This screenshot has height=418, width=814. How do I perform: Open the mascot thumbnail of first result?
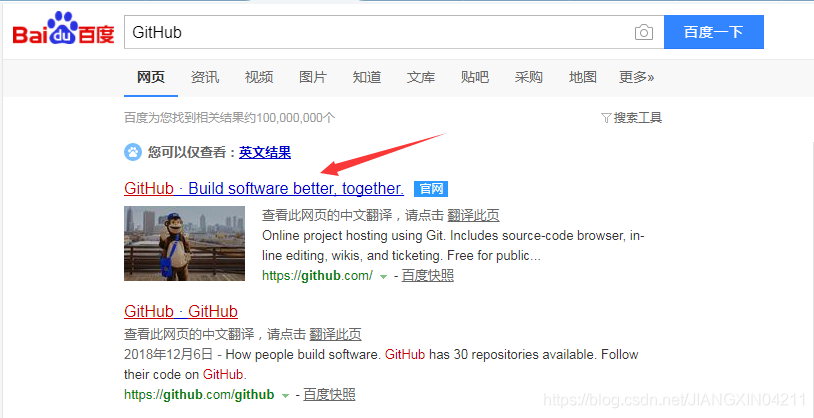point(184,244)
